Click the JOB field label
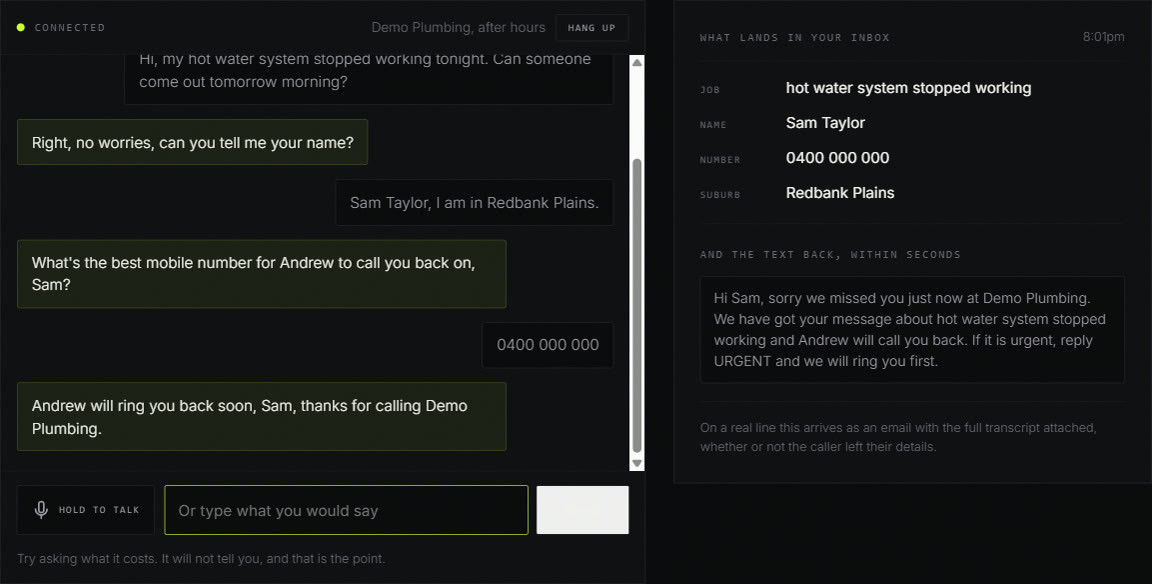 [x=710, y=90]
